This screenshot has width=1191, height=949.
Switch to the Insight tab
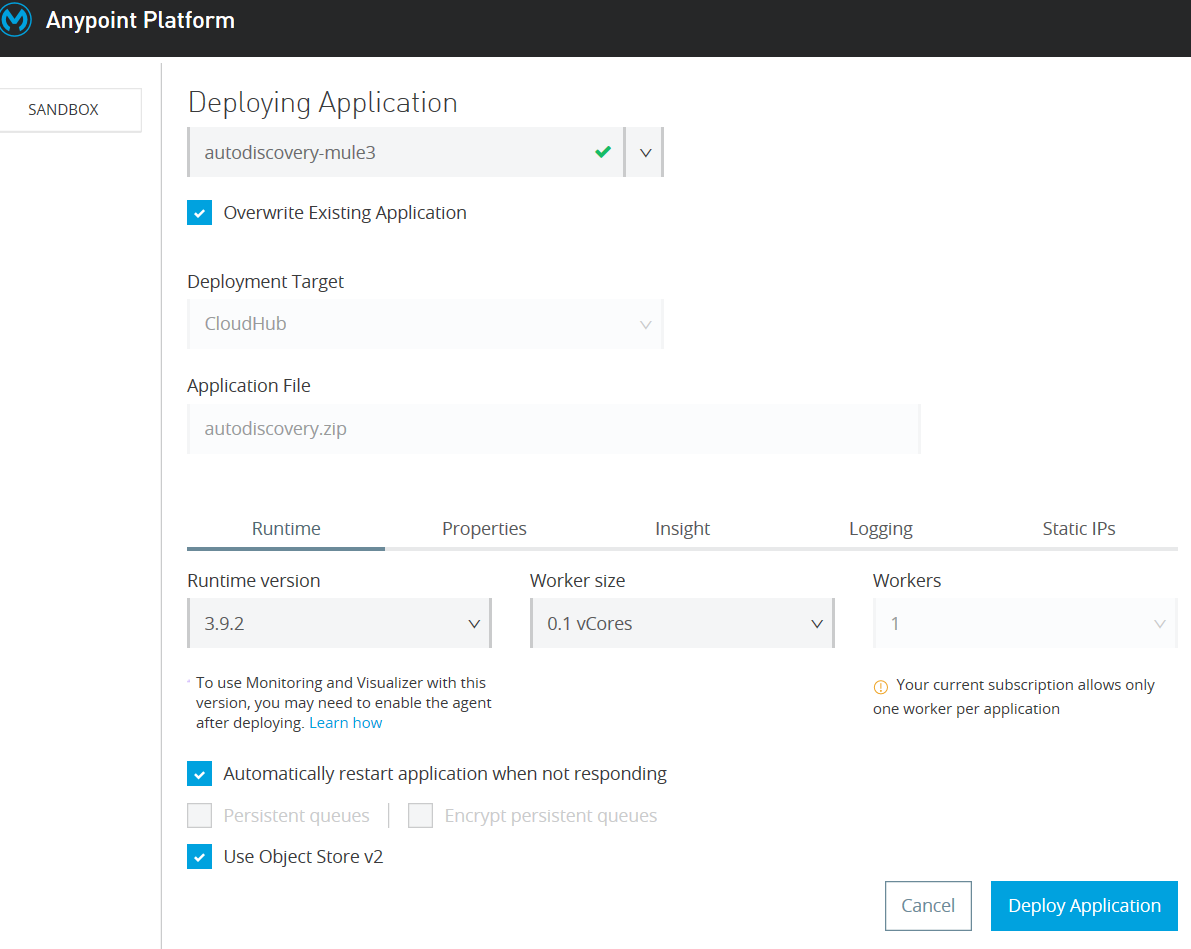coord(682,529)
